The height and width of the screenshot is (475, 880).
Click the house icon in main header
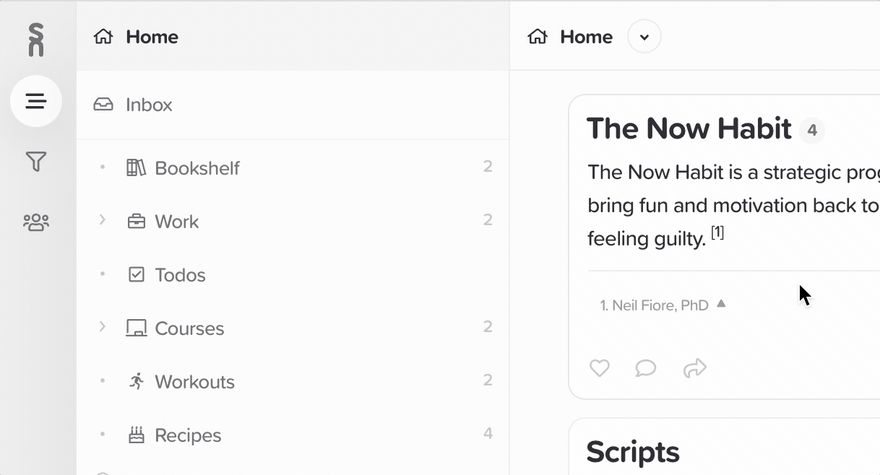538,36
